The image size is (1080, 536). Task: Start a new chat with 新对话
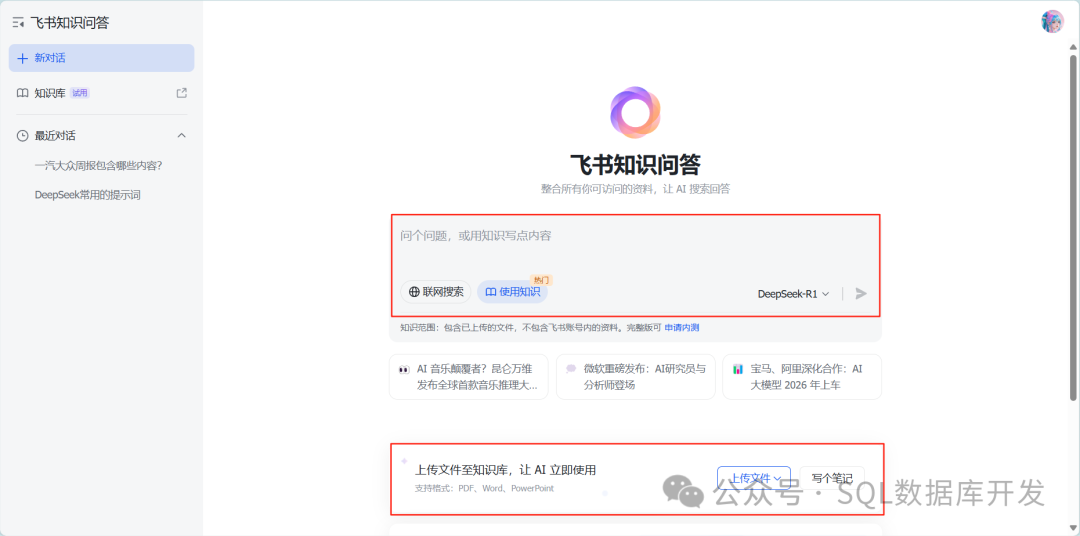tap(101, 58)
